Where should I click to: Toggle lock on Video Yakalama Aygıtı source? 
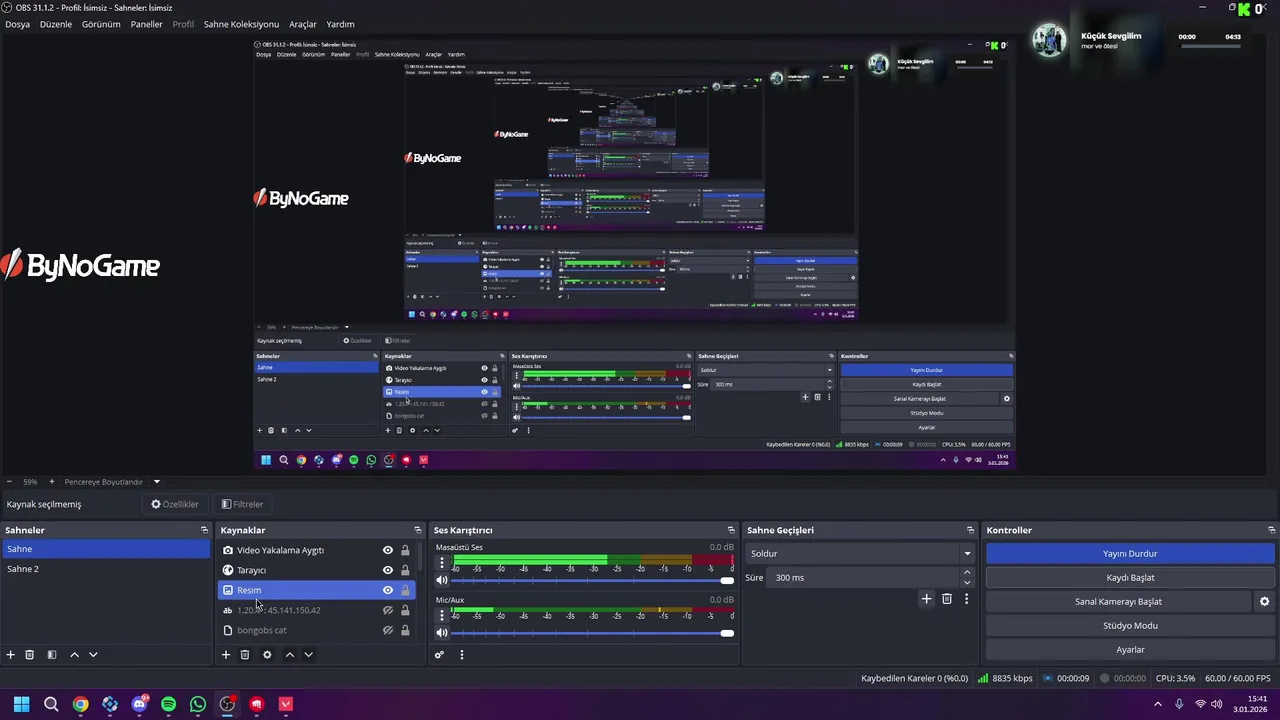pyautogui.click(x=405, y=550)
